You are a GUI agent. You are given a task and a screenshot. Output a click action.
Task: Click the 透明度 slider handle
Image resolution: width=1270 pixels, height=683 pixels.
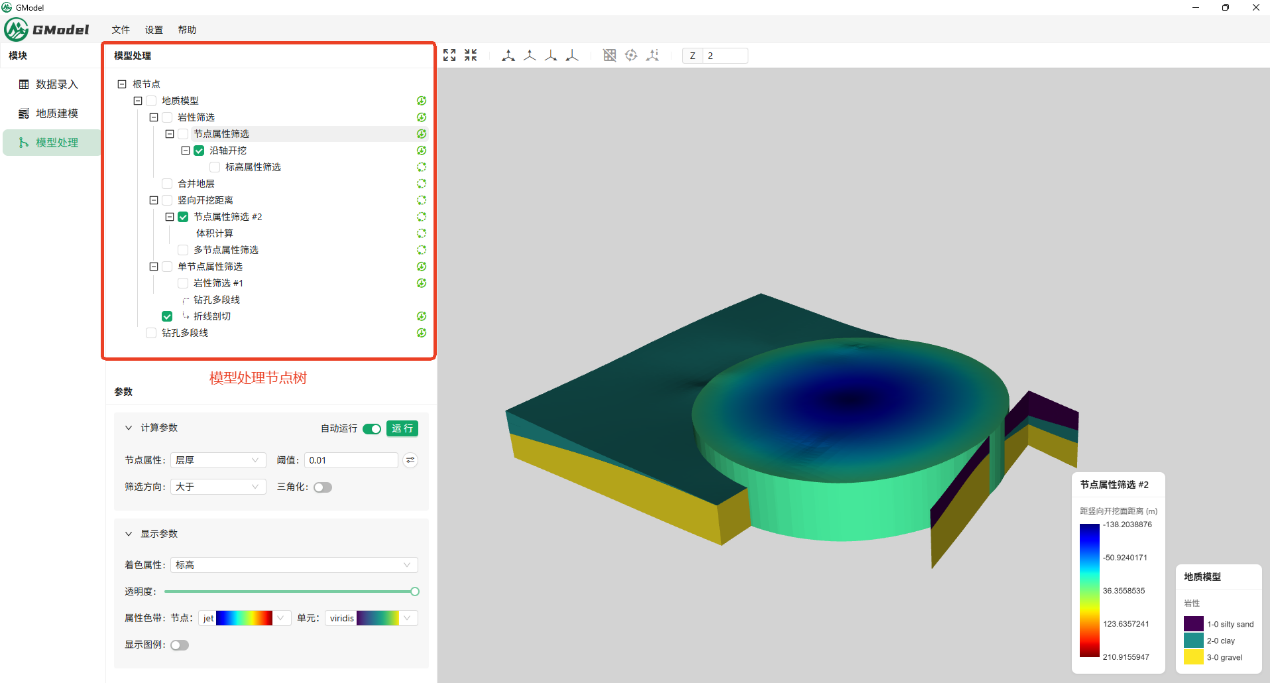(x=415, y=591)
